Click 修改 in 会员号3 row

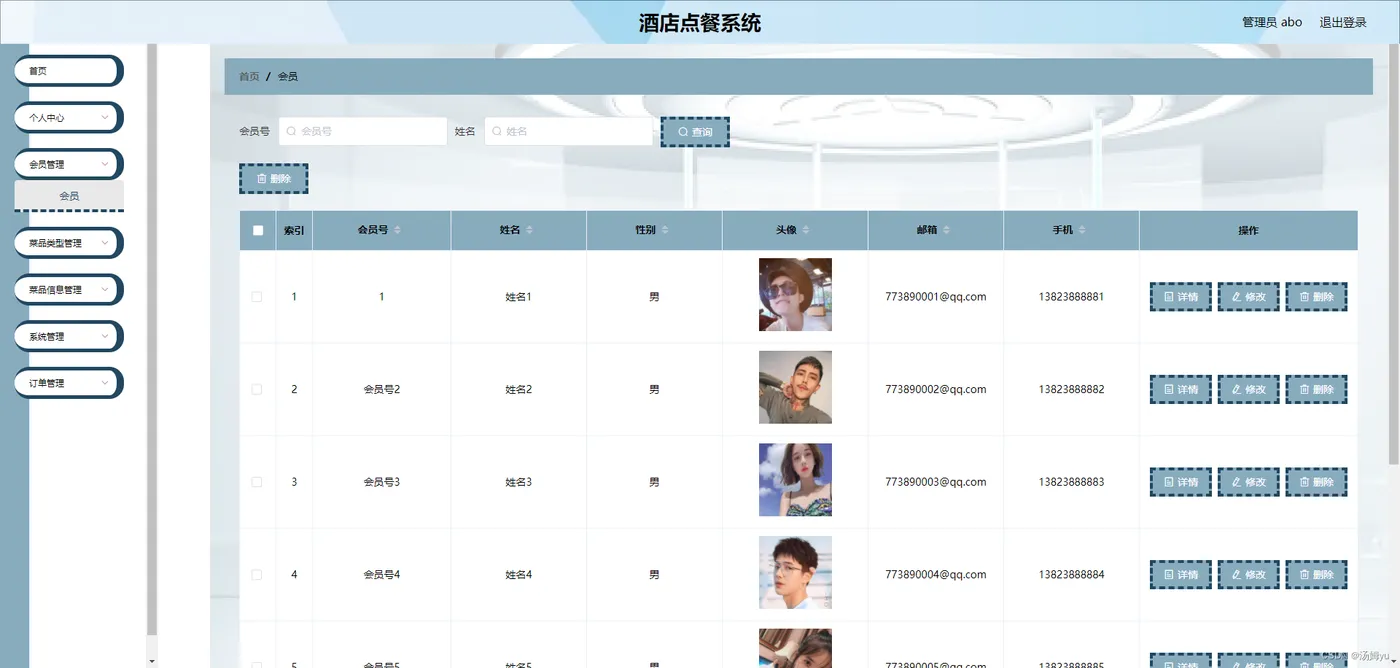coord(1249,482)
